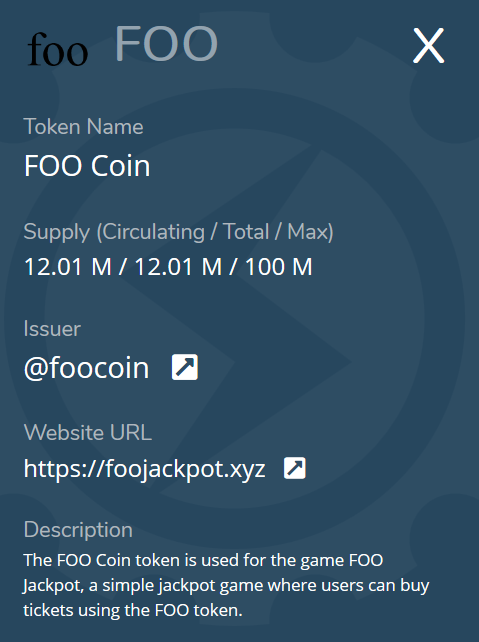Image resolution: width=479 pixels, height=642 pixels.
Task: Click the Supply (Circulating / Total / Max) label
Action: tap(178, 232)
